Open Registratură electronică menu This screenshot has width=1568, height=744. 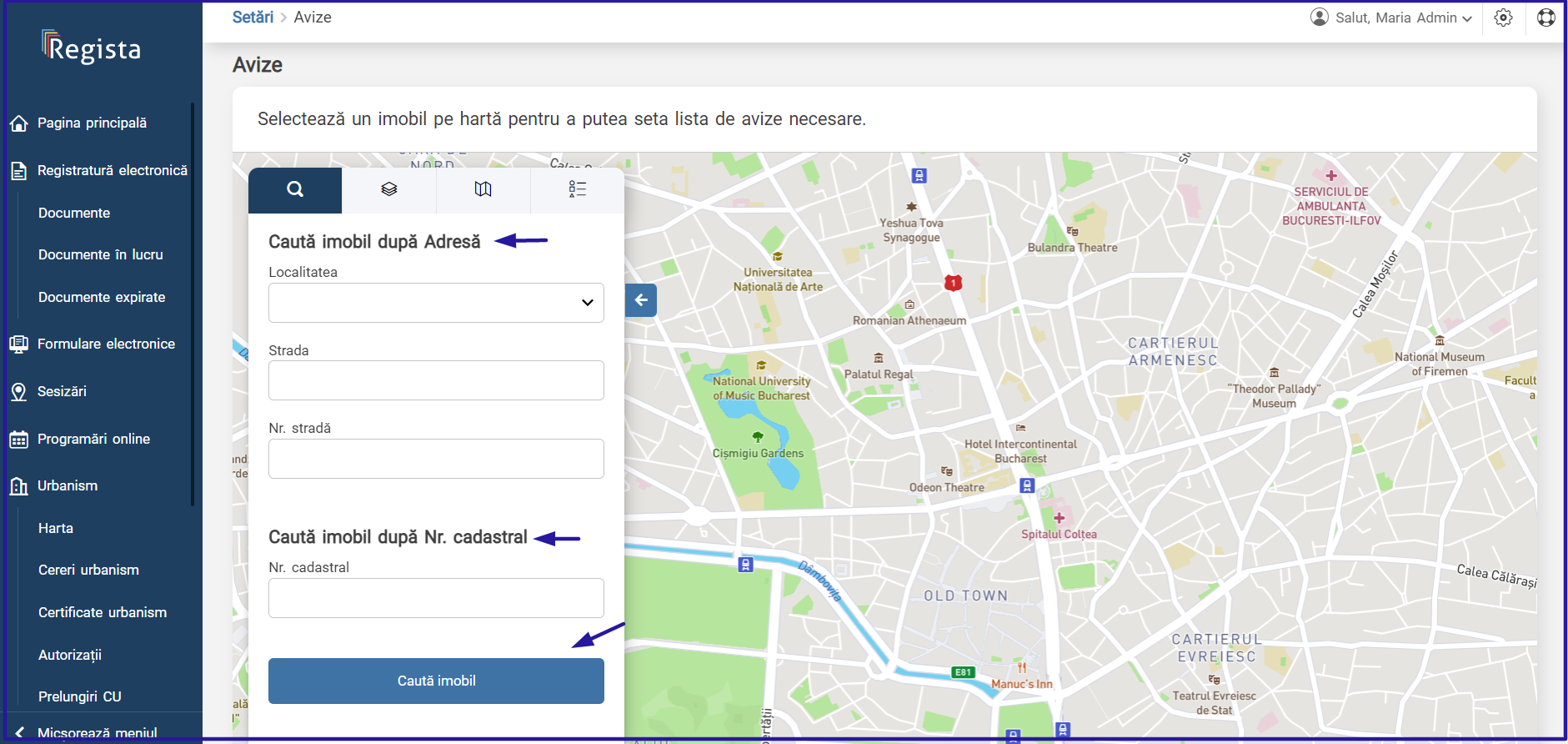pyautogui.click(x=113, y=170)
